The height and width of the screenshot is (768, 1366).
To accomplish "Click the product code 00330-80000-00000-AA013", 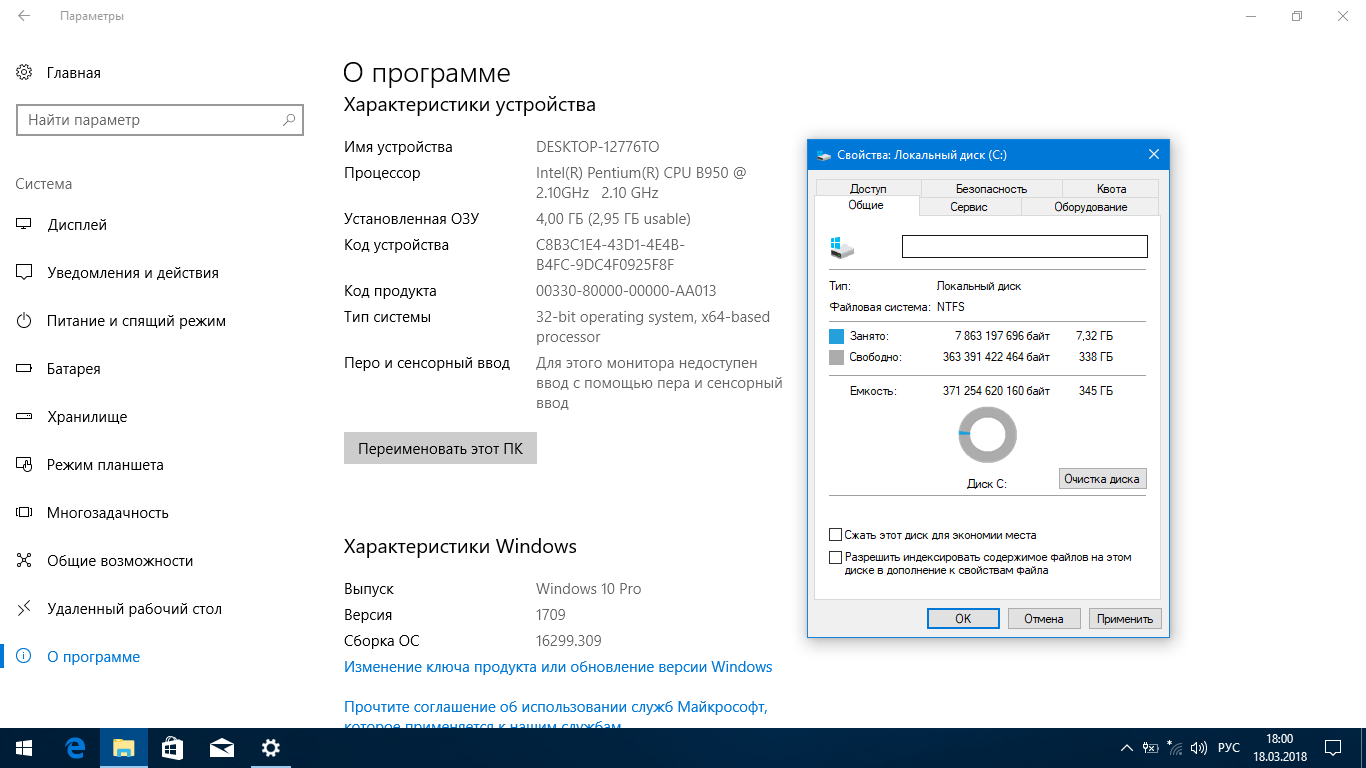I will (x=626, y=291).
